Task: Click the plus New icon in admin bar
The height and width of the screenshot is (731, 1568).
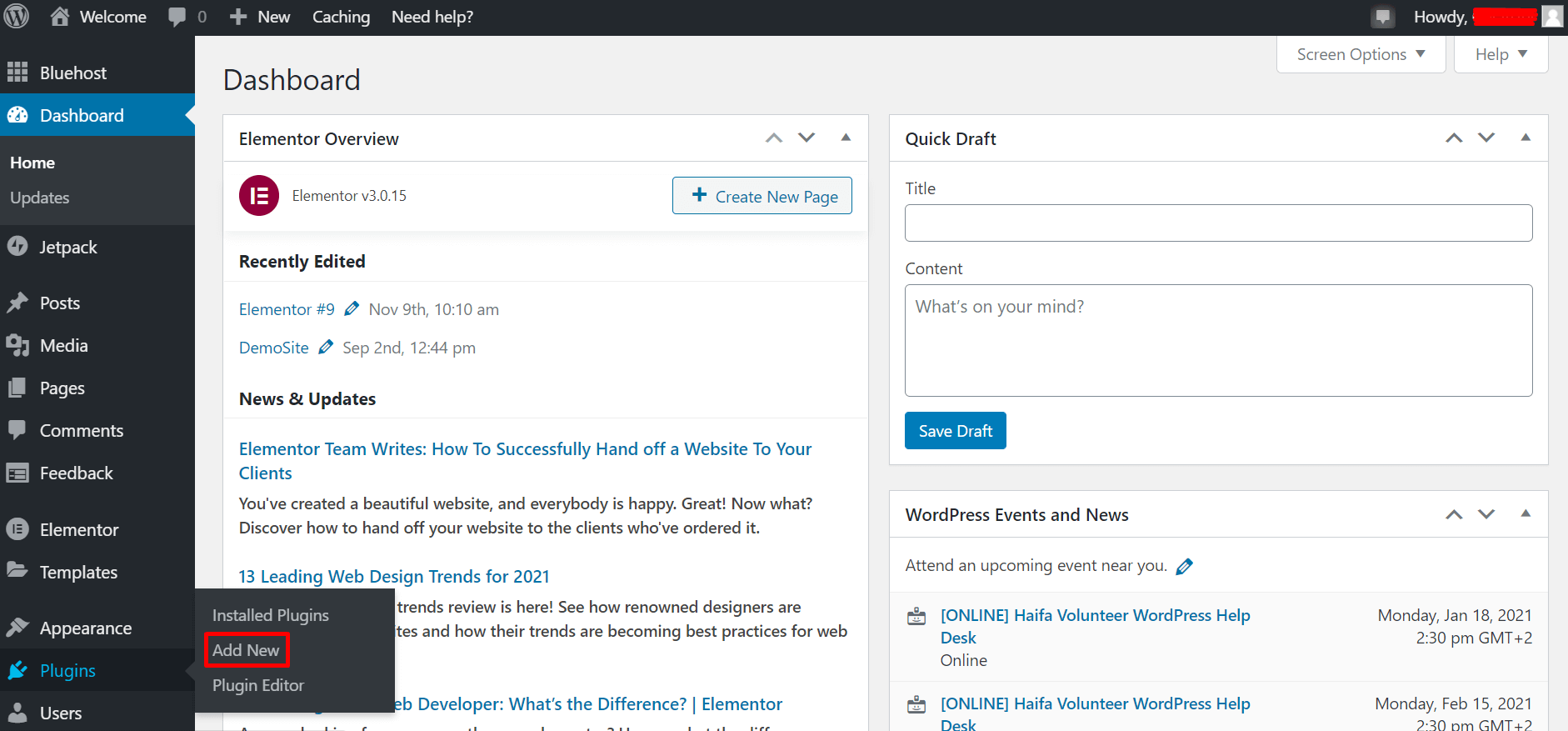Action: [238, 17]
